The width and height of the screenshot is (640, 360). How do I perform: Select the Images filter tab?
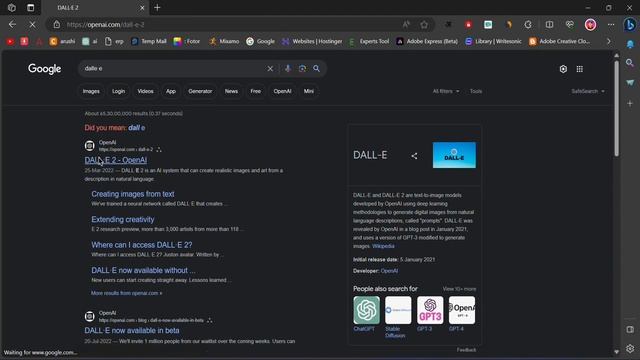pyautogui.click(x=91, y=91)
